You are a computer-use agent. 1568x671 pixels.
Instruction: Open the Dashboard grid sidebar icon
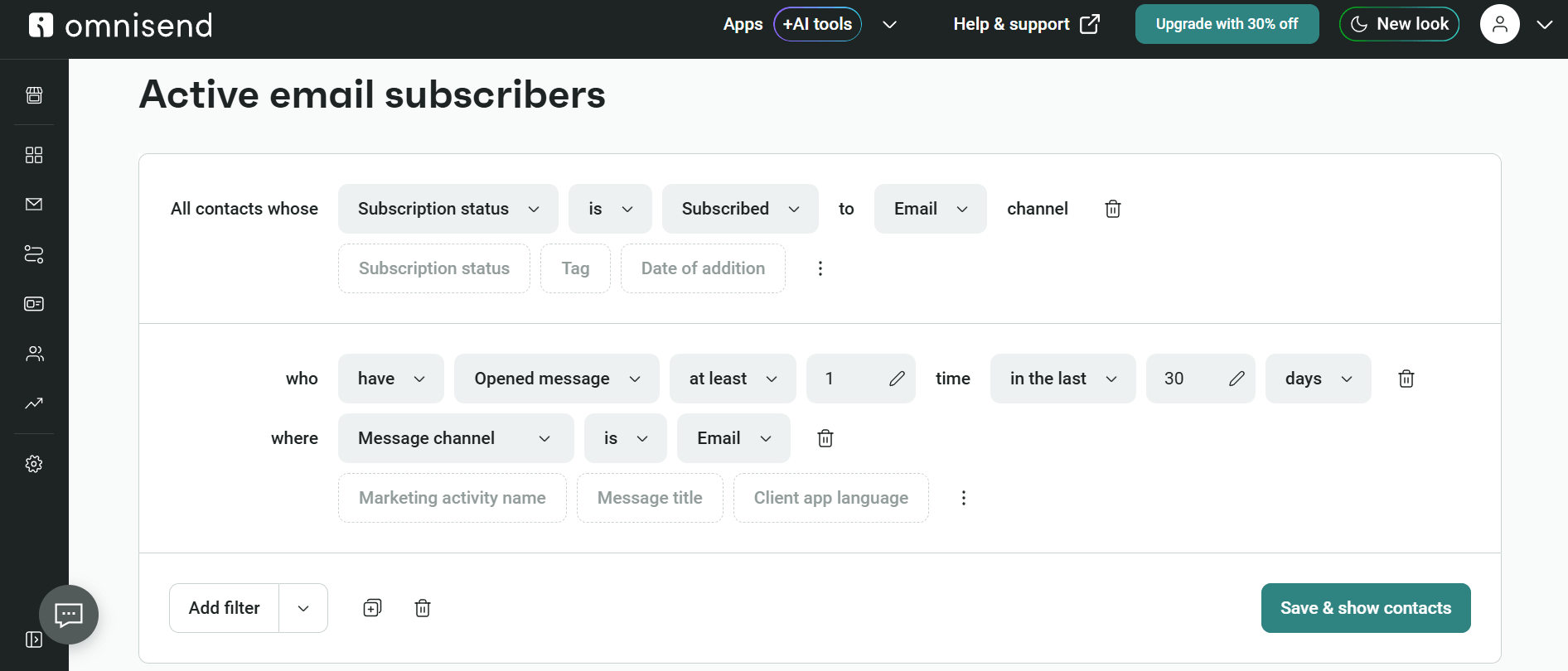click(x=34, y=155)
